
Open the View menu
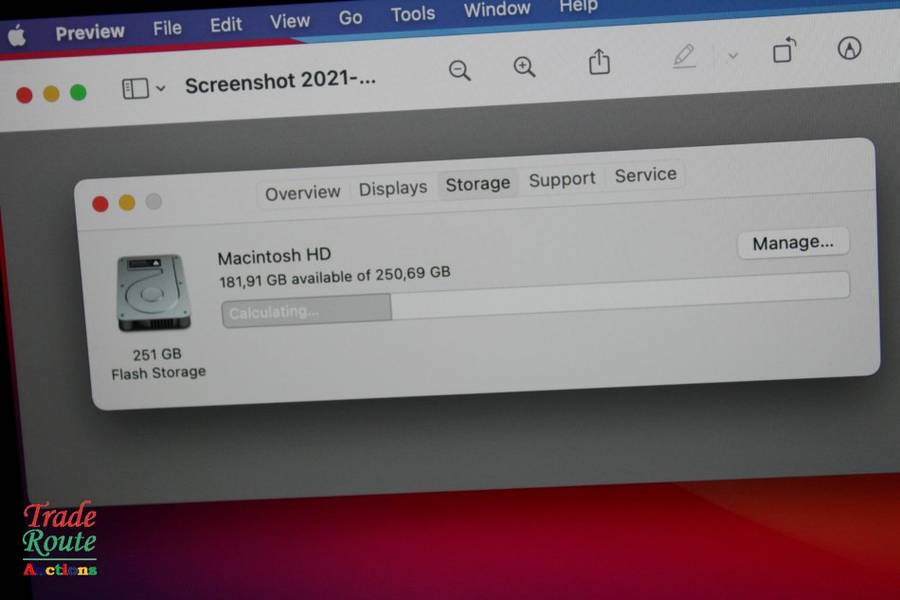click(x=289, y=21)
